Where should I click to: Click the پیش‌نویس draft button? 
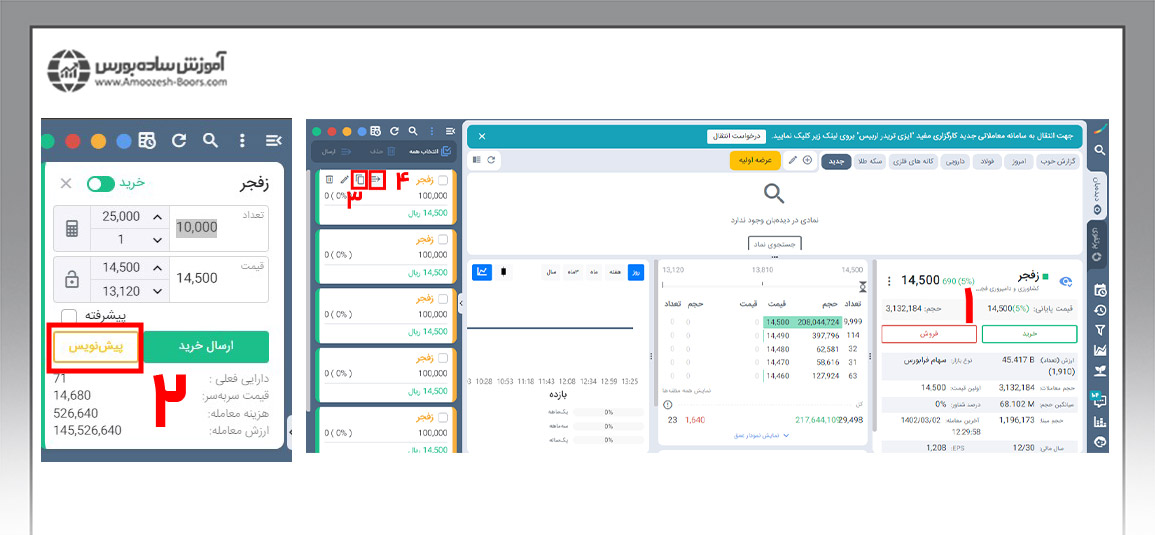pyautogui.click(x=95, y=346)
